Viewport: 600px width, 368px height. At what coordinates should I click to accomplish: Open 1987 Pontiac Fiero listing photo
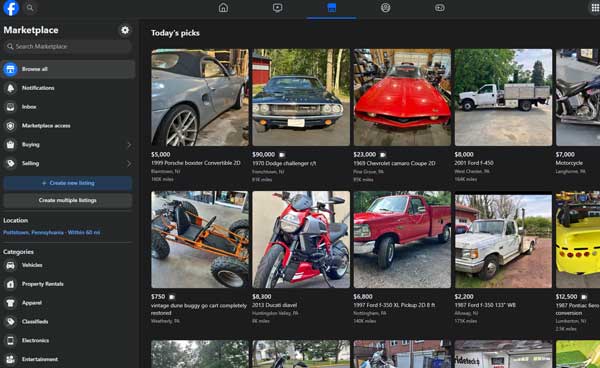coord(578,239)
